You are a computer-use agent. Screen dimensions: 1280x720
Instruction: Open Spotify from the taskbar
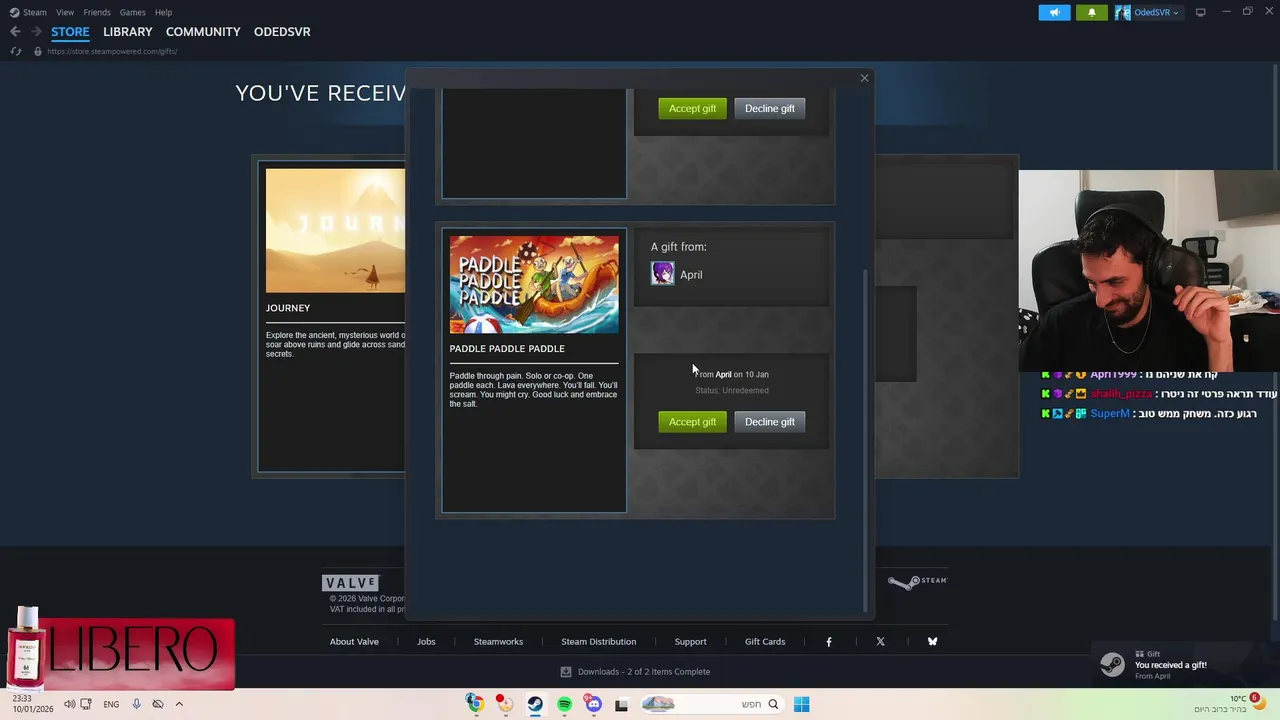coord(565,704)
